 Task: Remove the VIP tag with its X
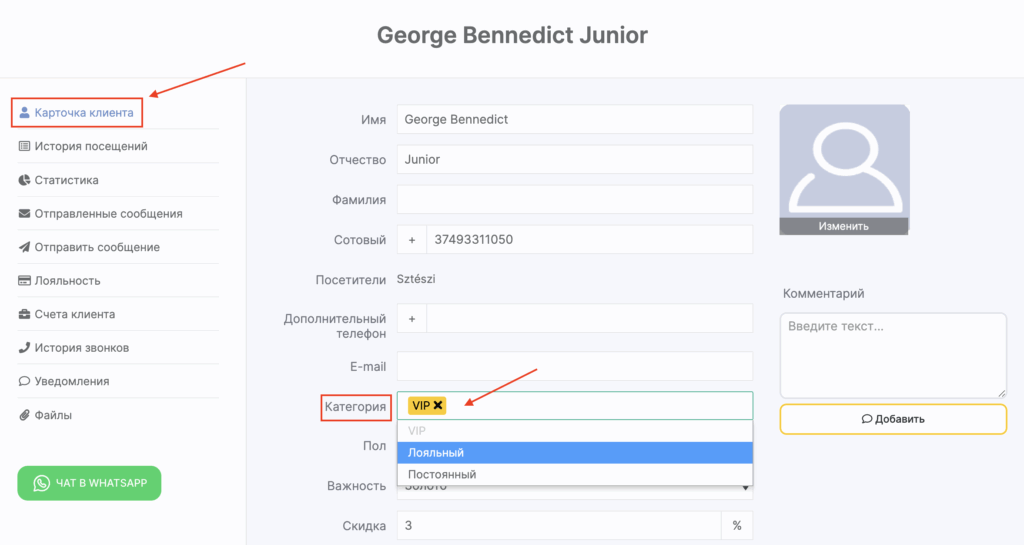point(438,405)
